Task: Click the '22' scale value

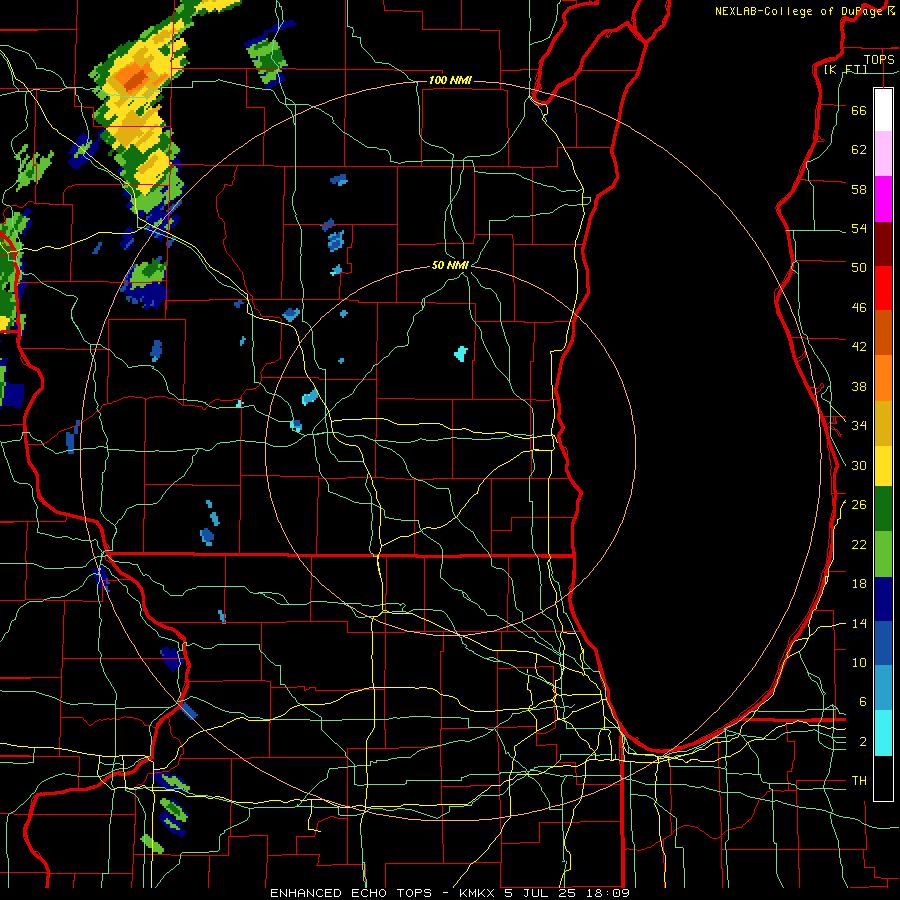Action: point(859,544)
